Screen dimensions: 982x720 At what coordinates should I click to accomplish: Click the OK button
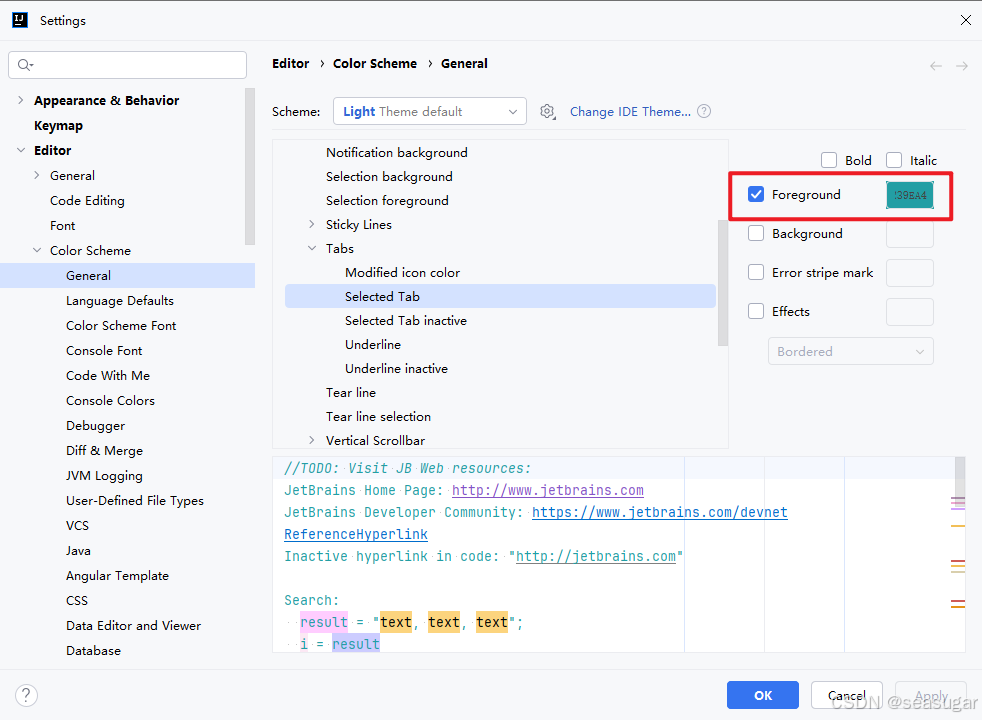tap(763, 695)
